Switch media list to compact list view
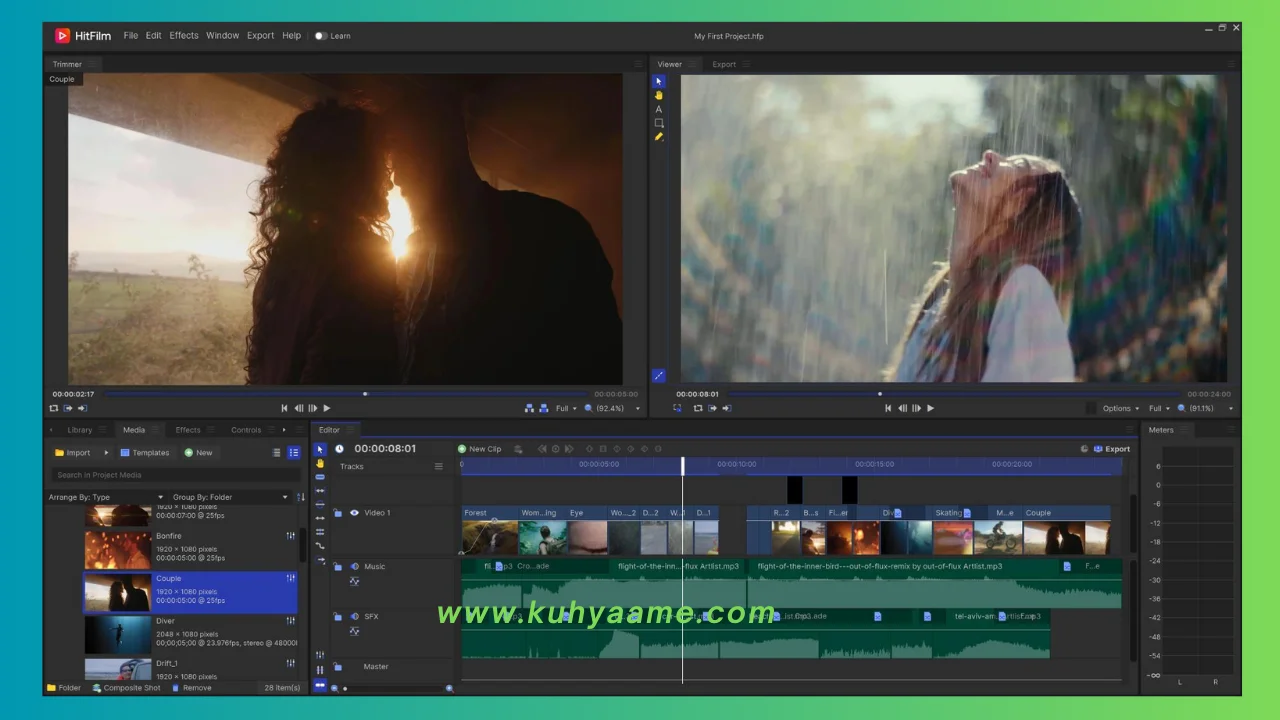 click(277, 453)
